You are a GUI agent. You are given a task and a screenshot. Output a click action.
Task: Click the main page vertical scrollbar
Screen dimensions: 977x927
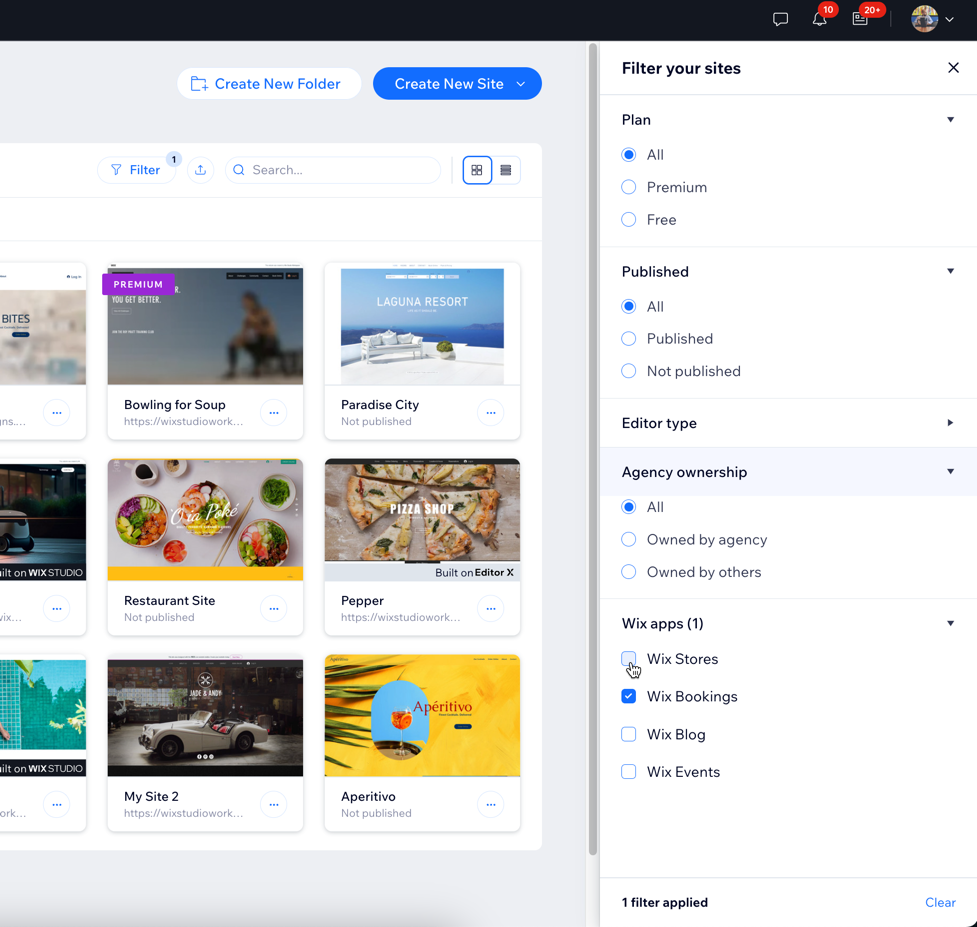click(593, 449)
